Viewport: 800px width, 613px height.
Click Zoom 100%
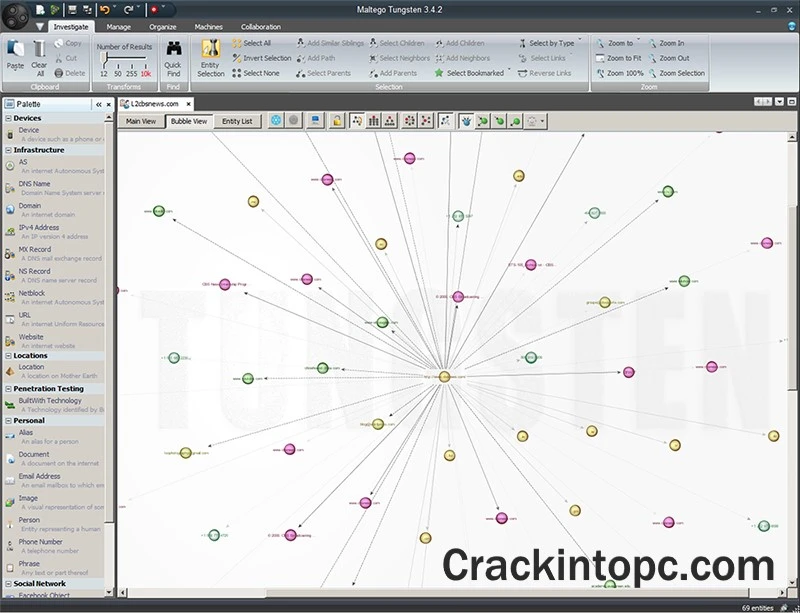pos(620,73)
